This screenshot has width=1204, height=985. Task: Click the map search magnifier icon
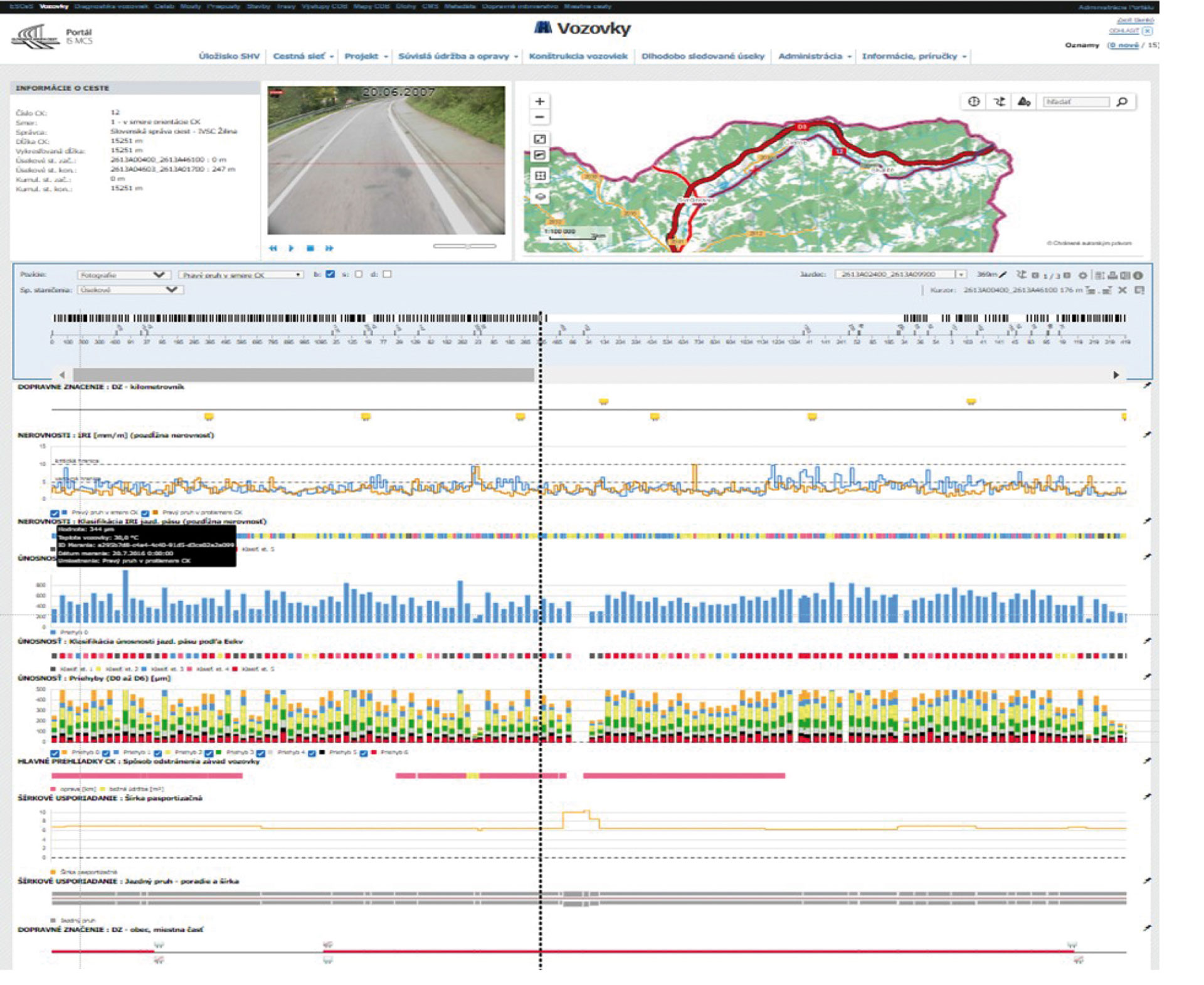click(1122, 102)
